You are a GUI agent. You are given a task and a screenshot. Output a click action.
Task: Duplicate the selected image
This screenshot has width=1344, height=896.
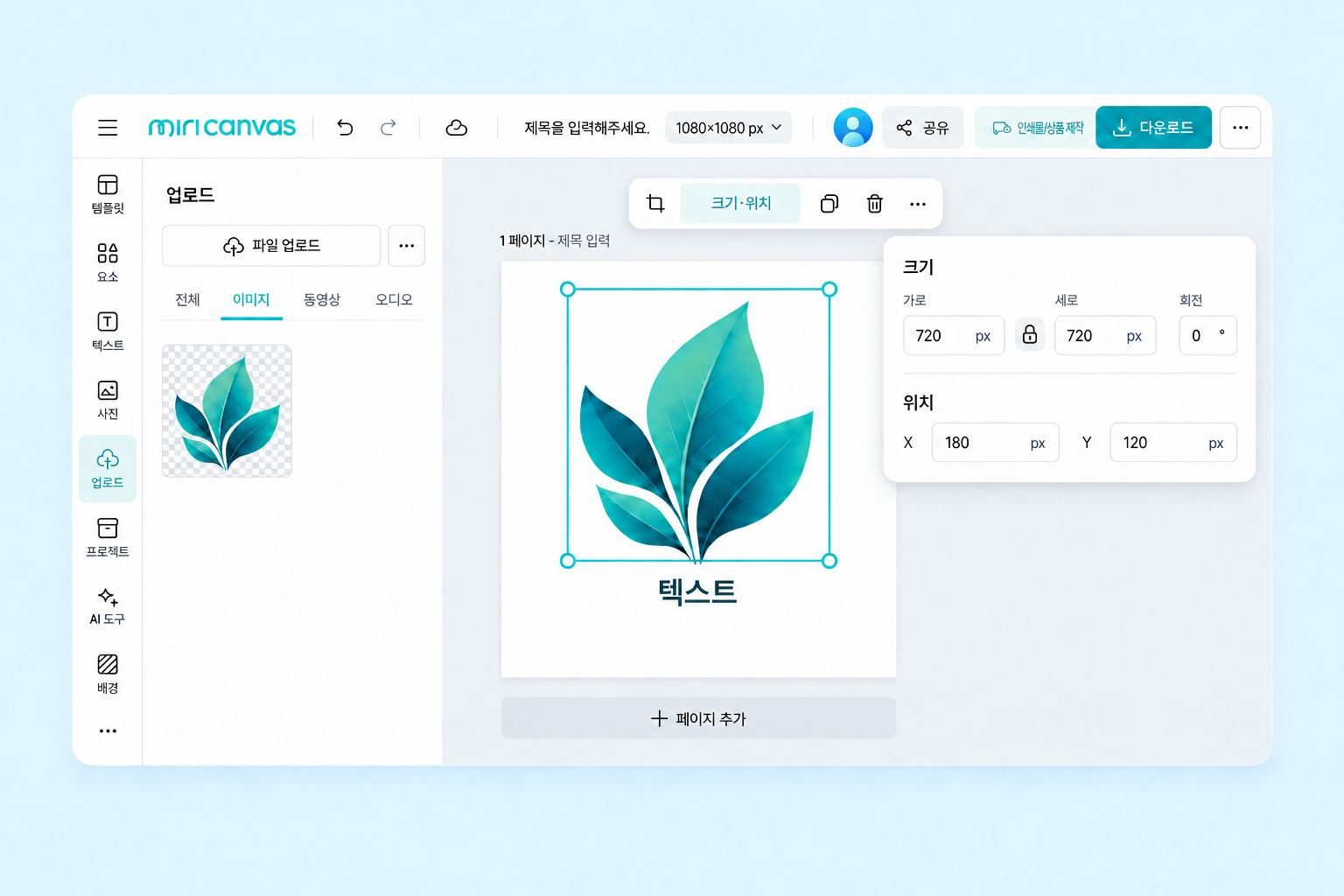[x=829, y=204]
